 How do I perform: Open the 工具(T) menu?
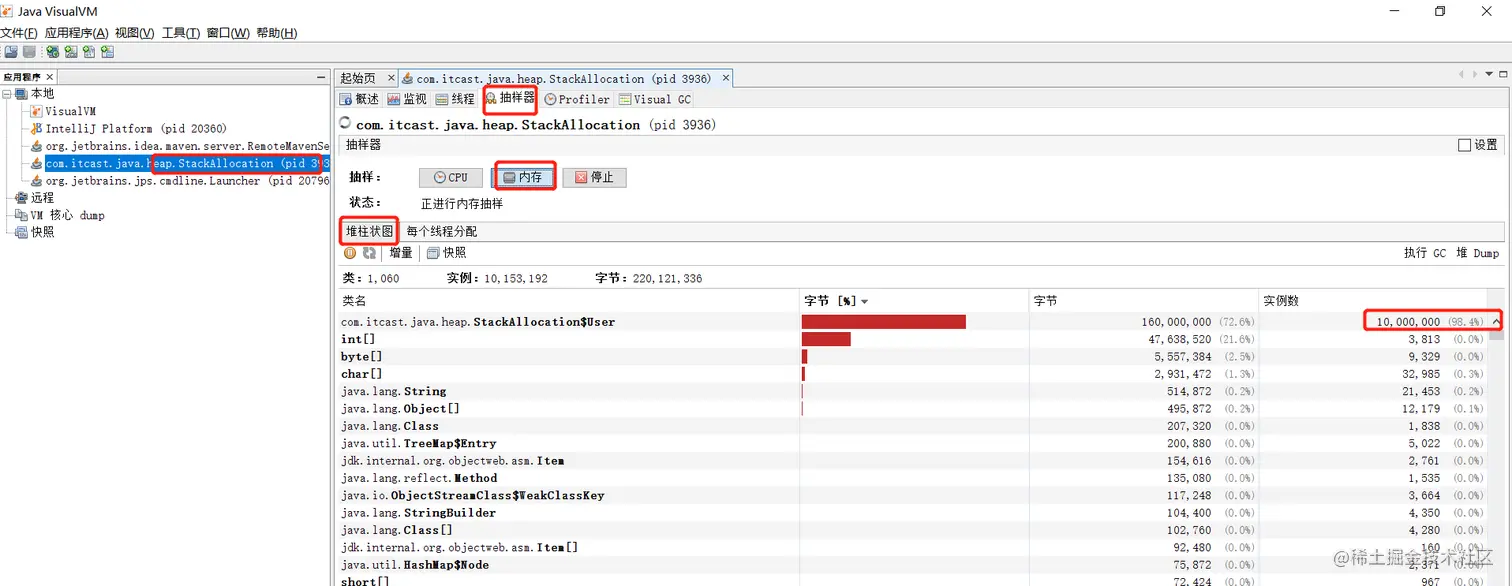[x=181, y=33]
